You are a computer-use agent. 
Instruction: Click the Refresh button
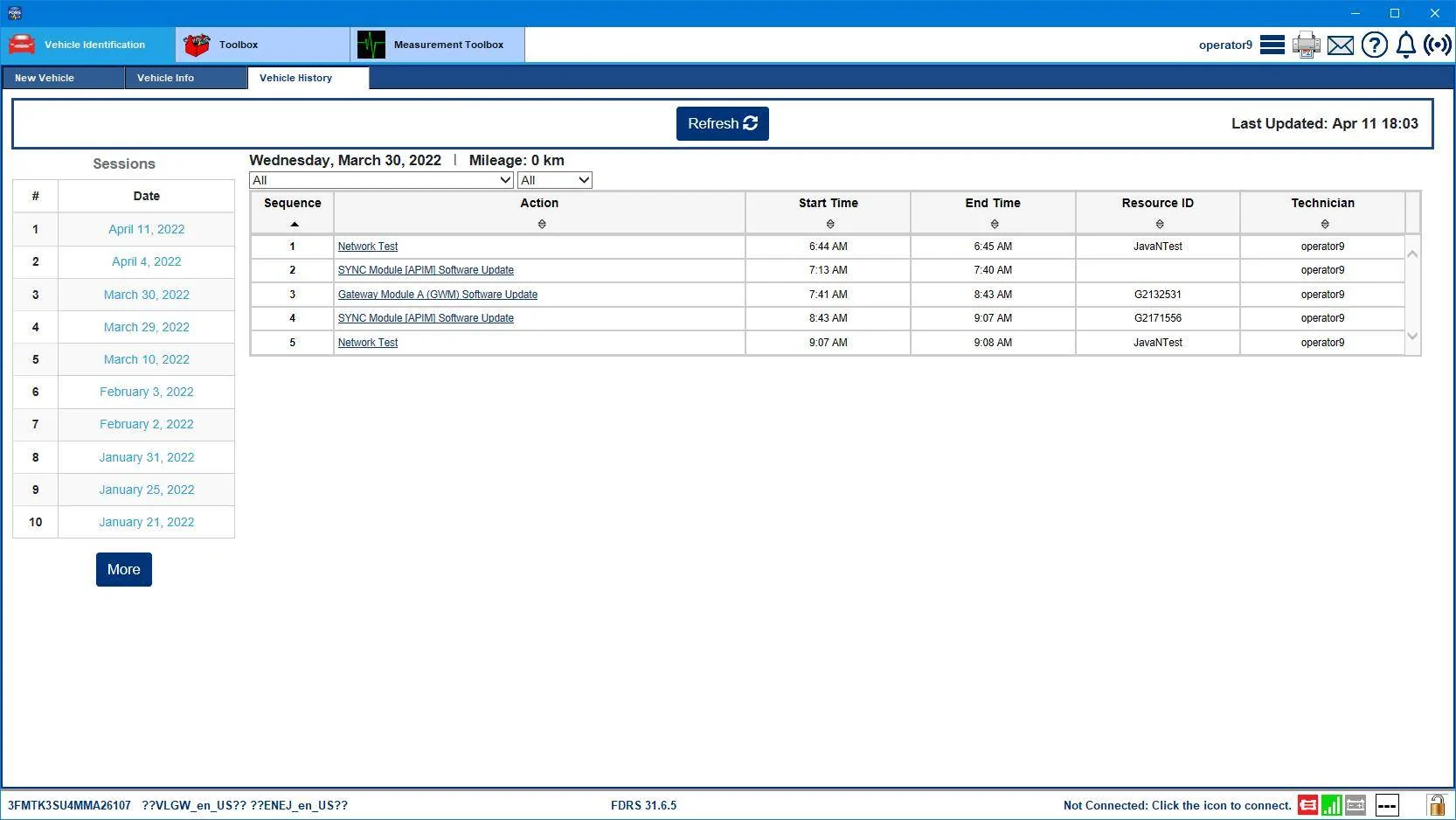point(723,123)
